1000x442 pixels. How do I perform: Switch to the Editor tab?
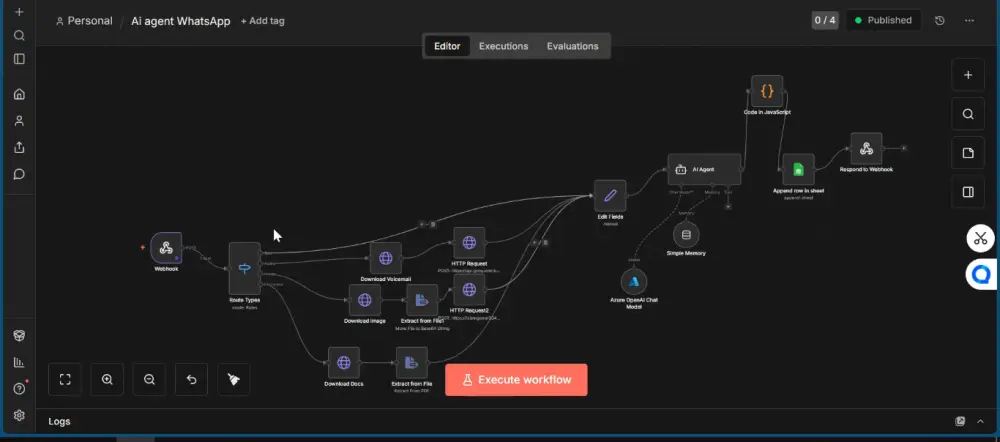coord(447,46)
